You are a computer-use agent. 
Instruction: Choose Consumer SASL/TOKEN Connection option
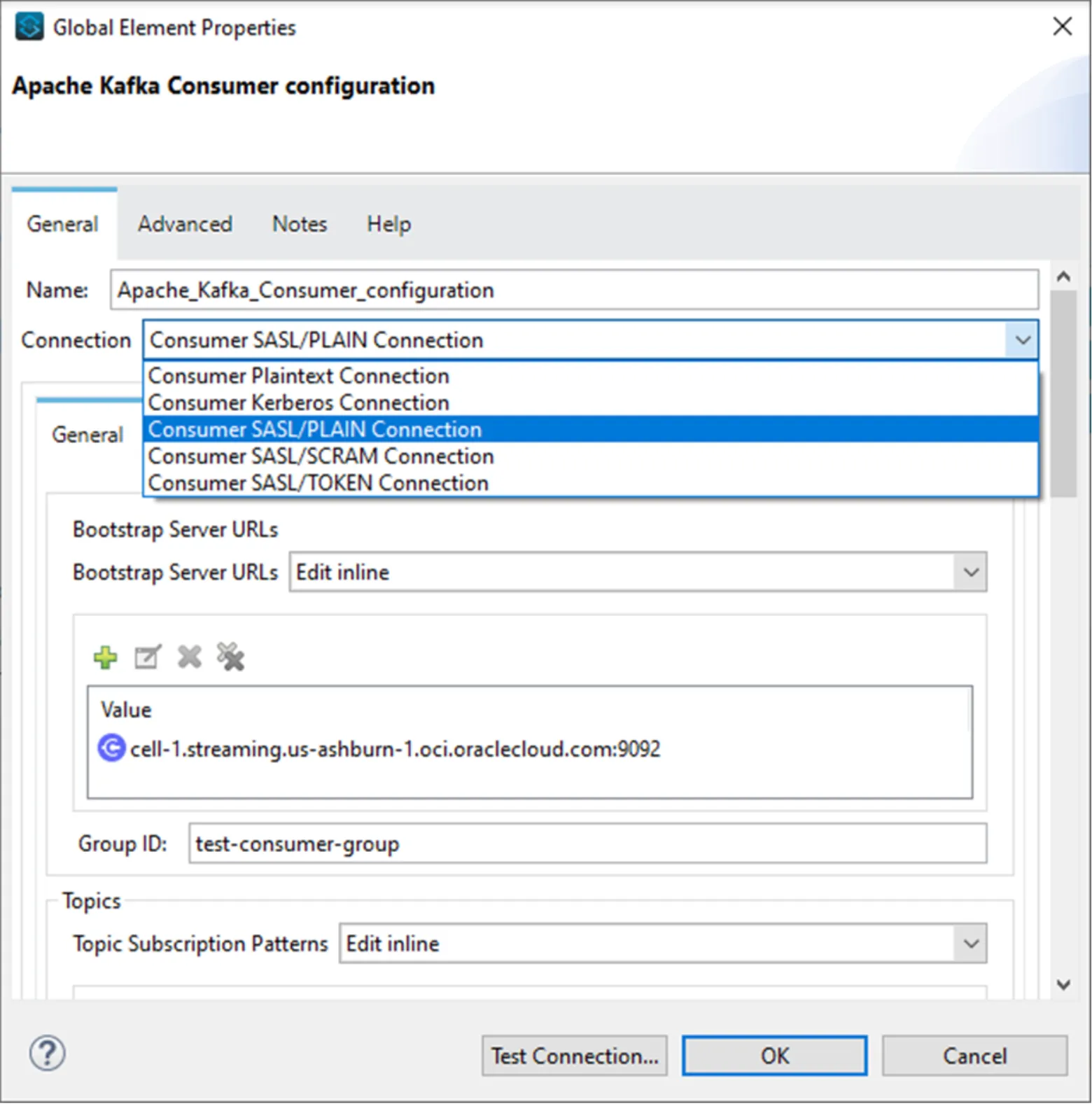[x=591, y=482]
